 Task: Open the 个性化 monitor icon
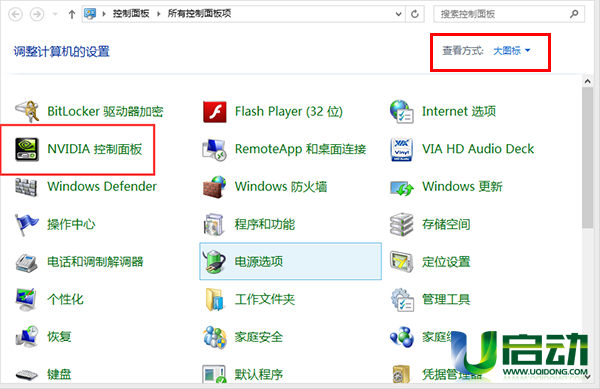click(x=26, y=299)
